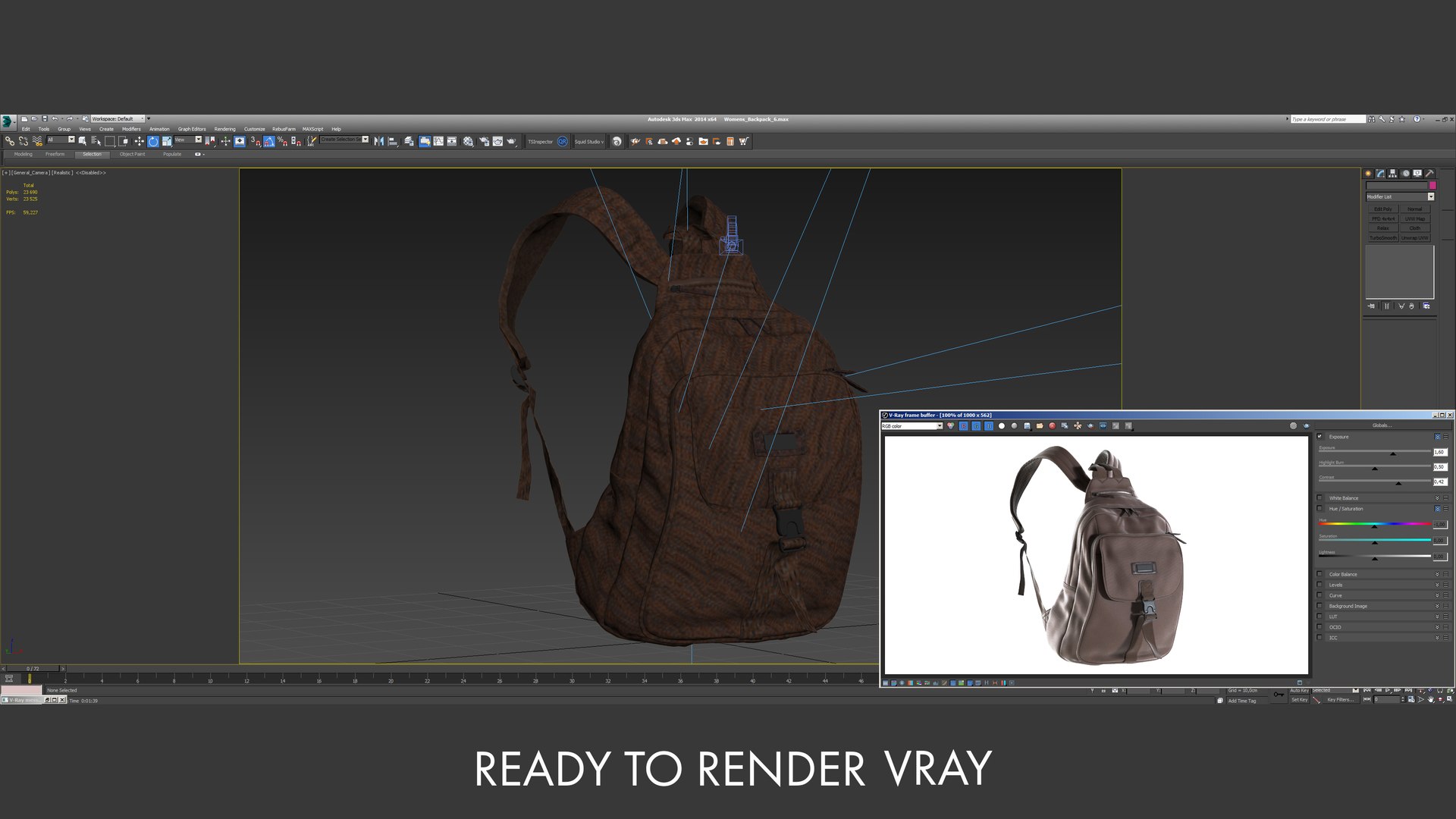The image size is (1456, 819).
Task: Click the save image icon in V-Ray frame buffer
Action: coord(1027,426)
